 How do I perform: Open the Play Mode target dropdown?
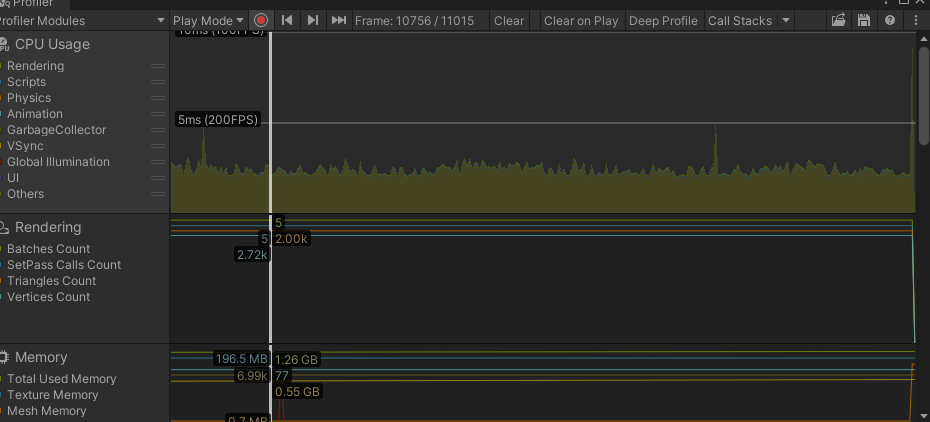pos(209,20)
